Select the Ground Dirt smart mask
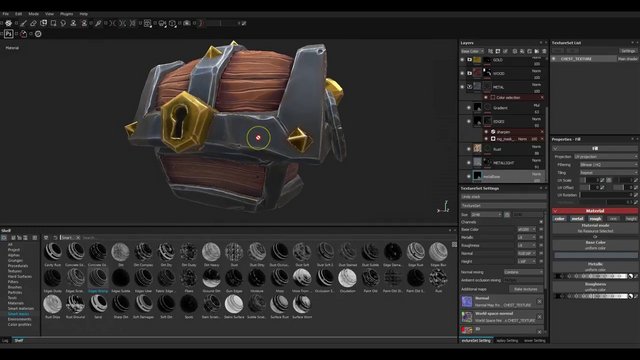Screen dimensions: 640x360 [x=211, y=279]
